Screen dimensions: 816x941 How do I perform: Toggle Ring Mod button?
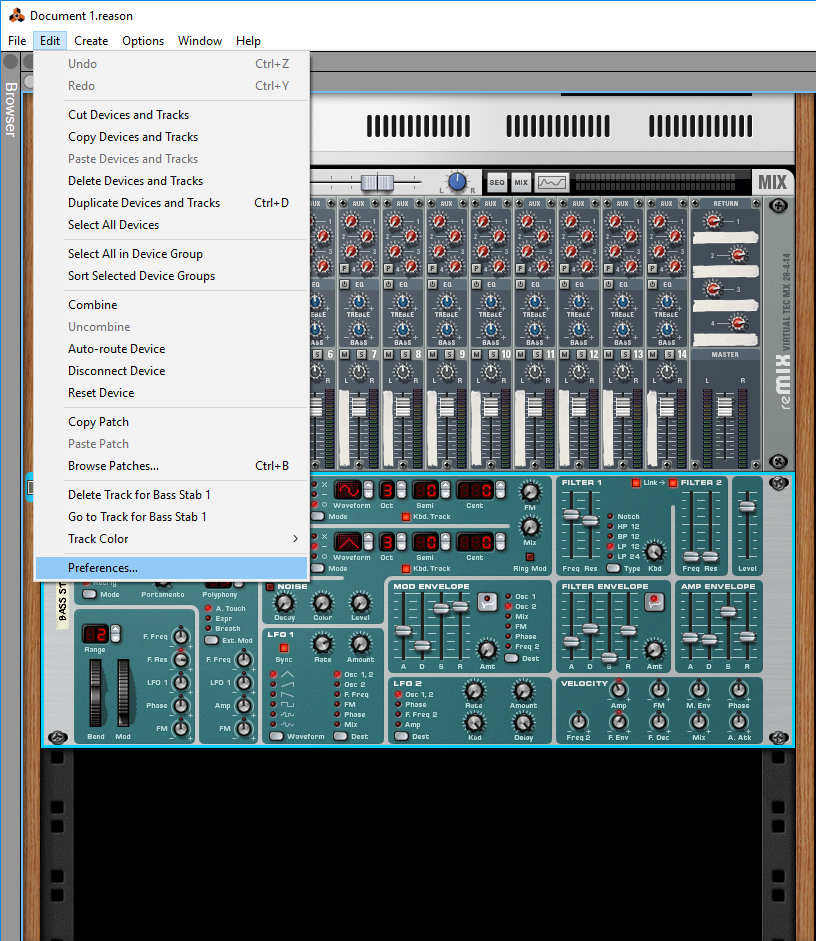point(530,558)
